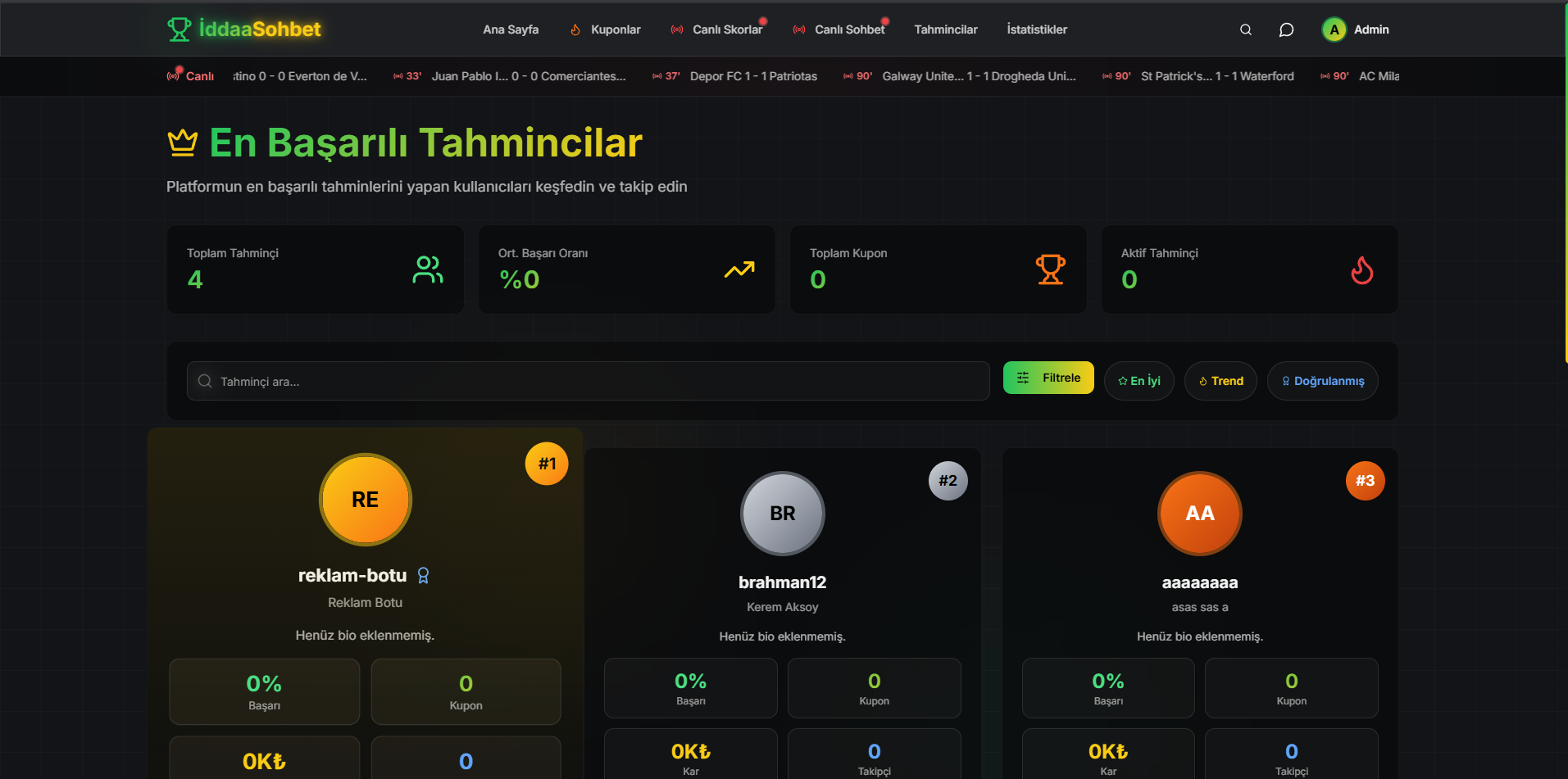This screenshot has width=1568, height=779.
Task: Click the flame icon in Aktif Tahminçi card
Action: [1361, 269]
